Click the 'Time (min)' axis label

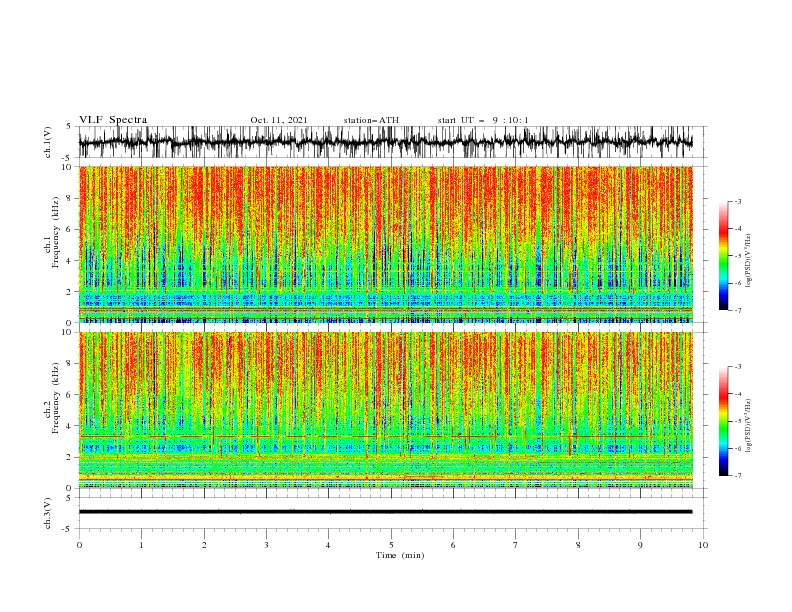400,555
